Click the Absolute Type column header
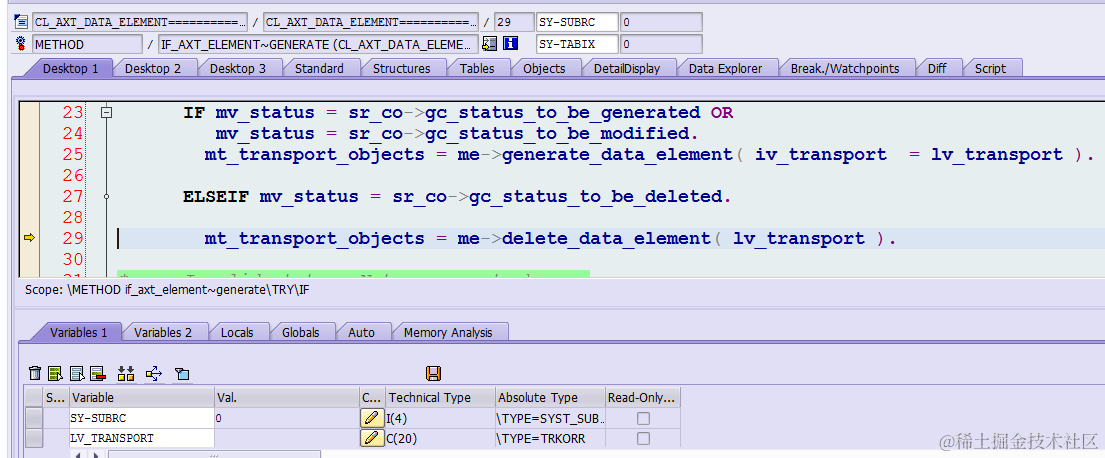The height and width of the screenshot is (458, 1105). [550, 397]
